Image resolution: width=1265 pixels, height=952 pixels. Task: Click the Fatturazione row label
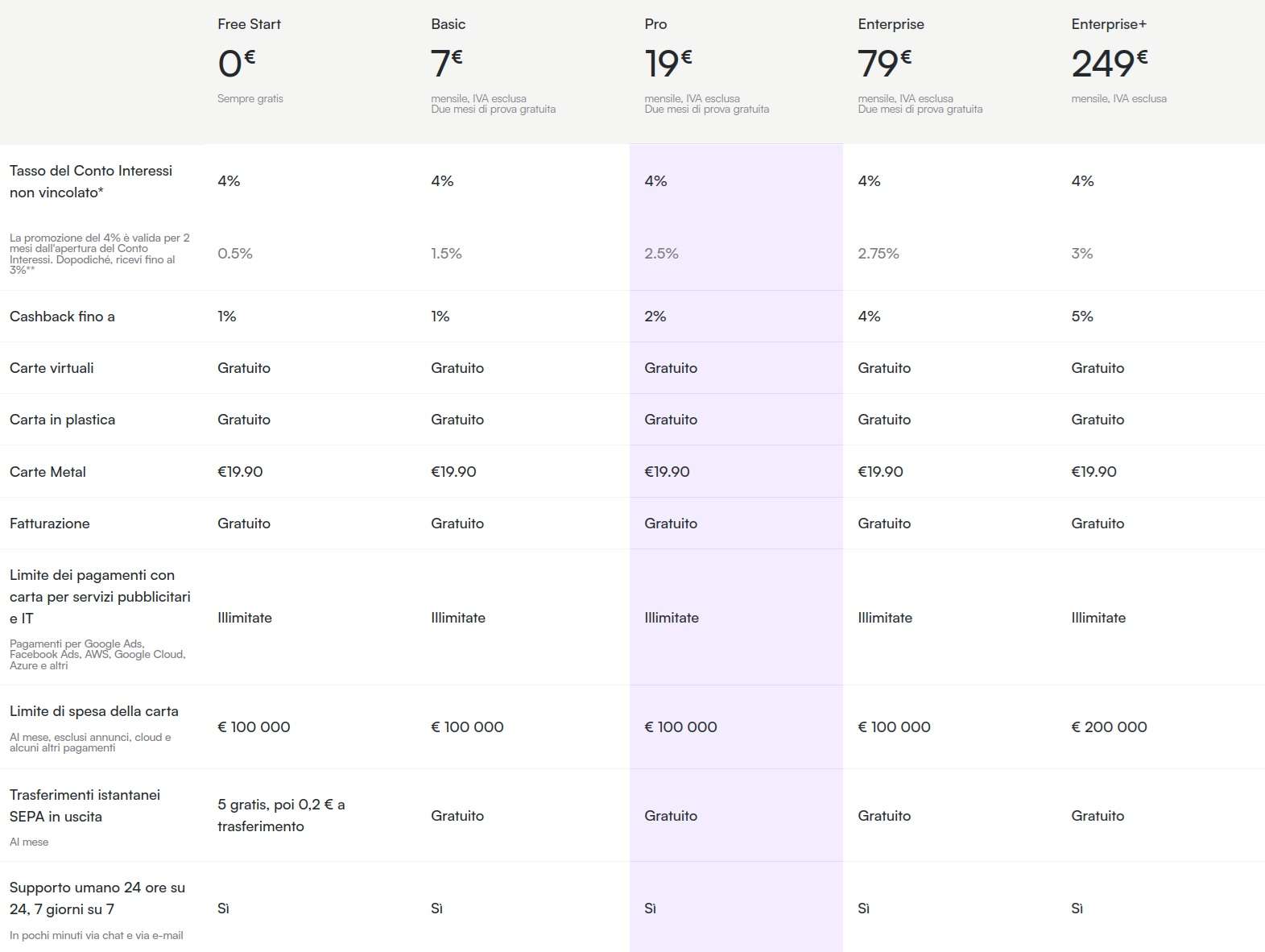point(50,524)
